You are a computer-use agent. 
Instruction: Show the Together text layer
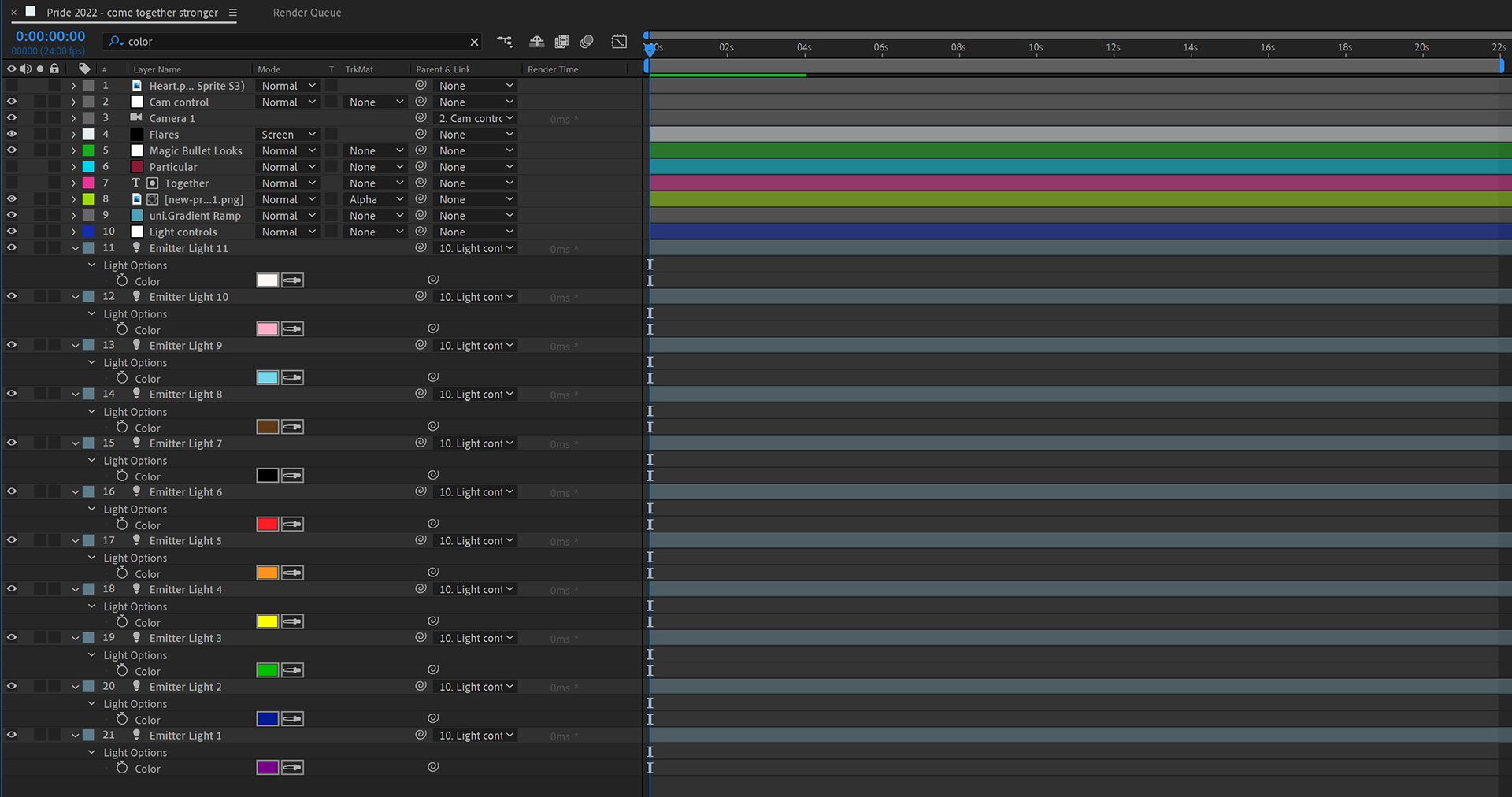12,183
